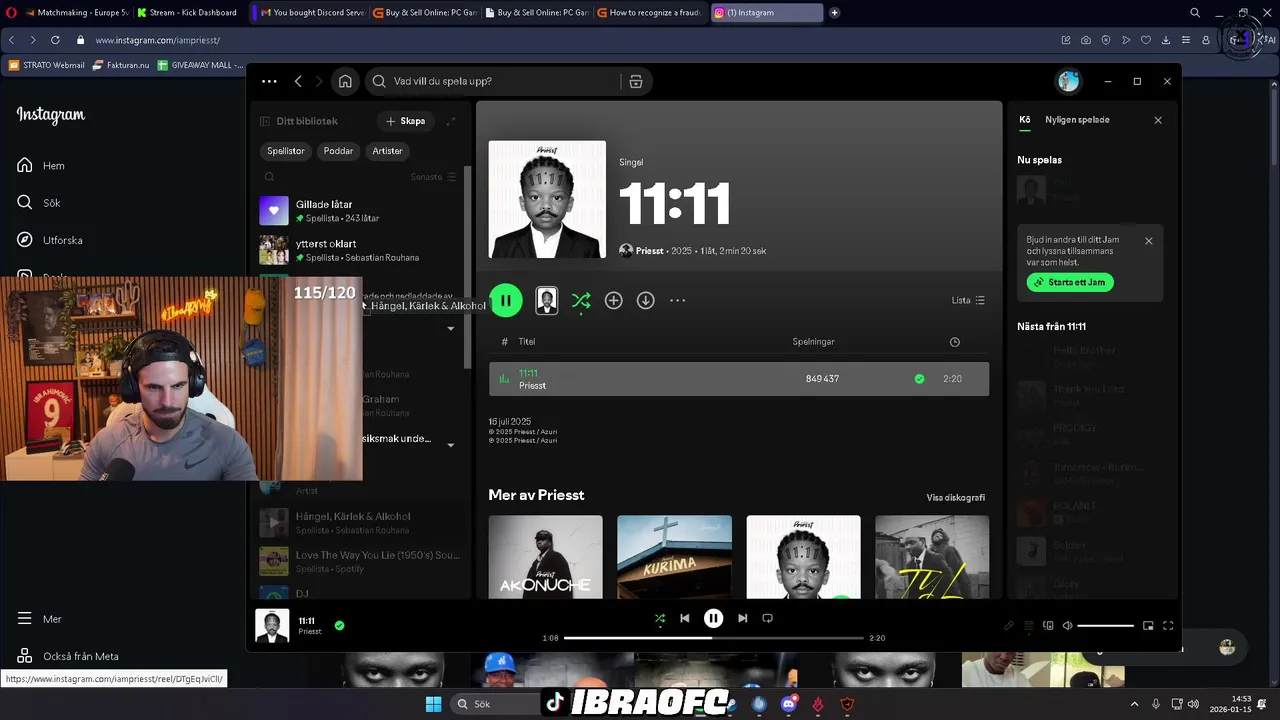Click the Spotify volume slider
Image resolution: width=1280 pixels, height=720 pixels.
1106,626
